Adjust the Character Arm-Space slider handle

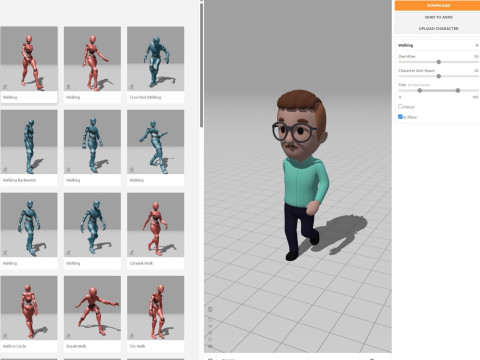point(439,76)
